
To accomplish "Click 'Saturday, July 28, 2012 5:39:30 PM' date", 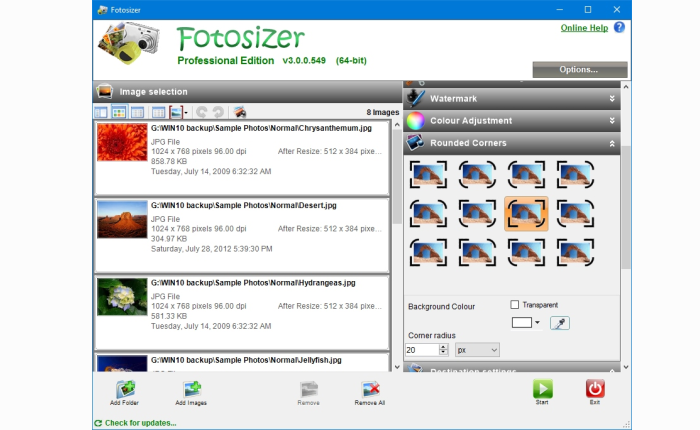I will pos(212,249).
